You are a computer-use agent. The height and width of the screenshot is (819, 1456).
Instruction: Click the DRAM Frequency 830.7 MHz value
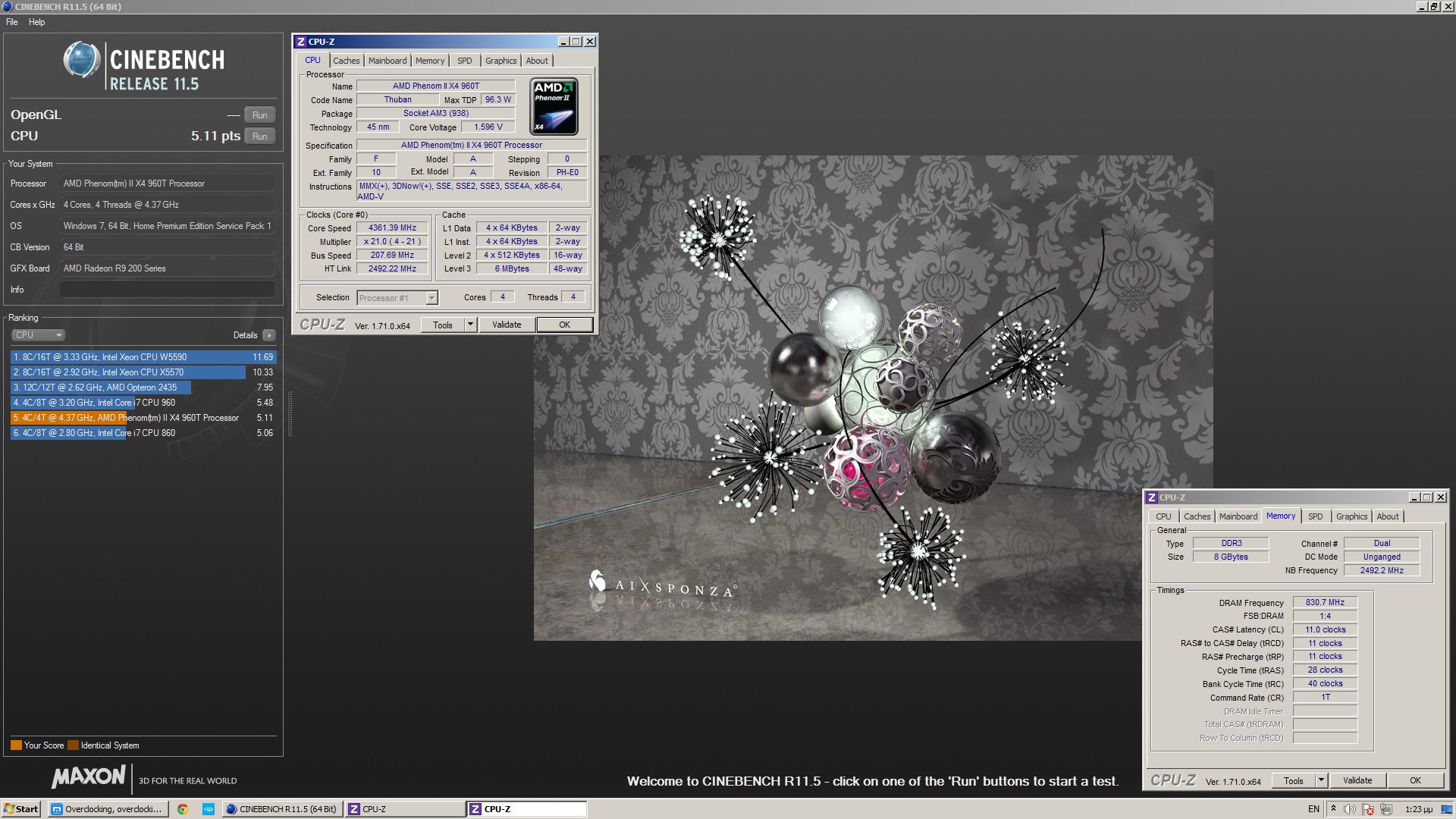[x=1325, y=603]
